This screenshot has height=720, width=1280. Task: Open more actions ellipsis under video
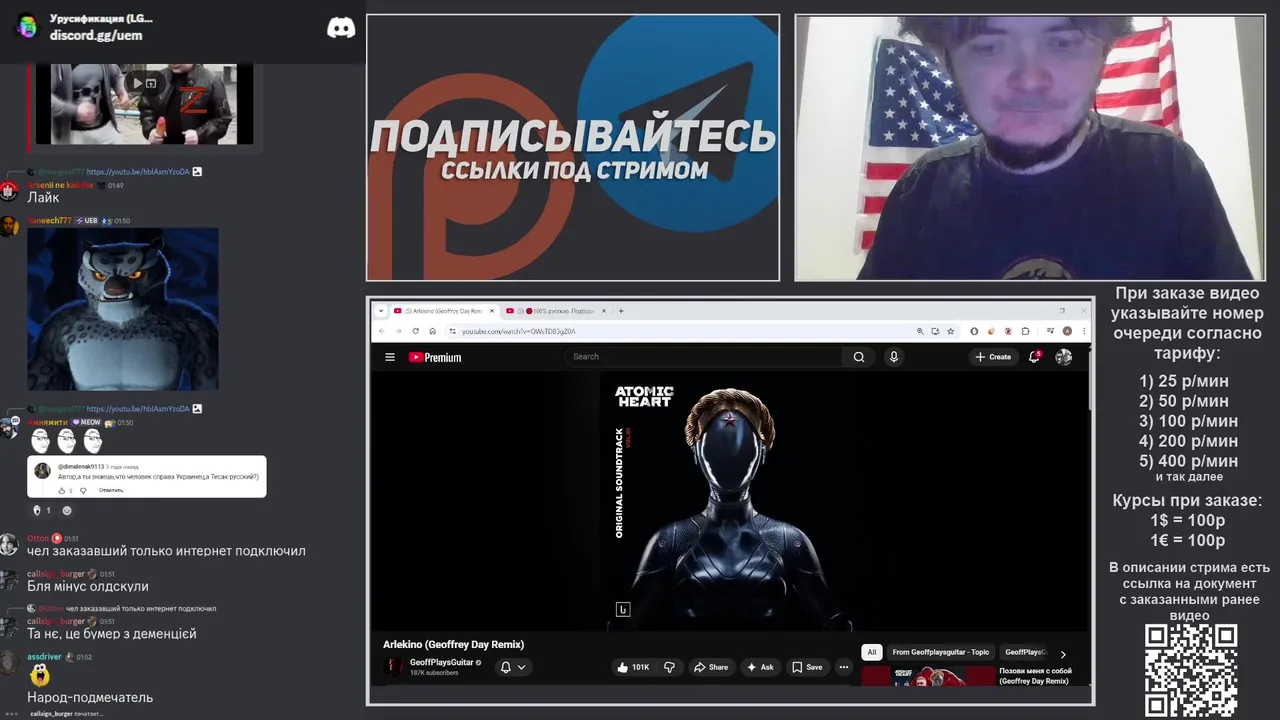844,667
